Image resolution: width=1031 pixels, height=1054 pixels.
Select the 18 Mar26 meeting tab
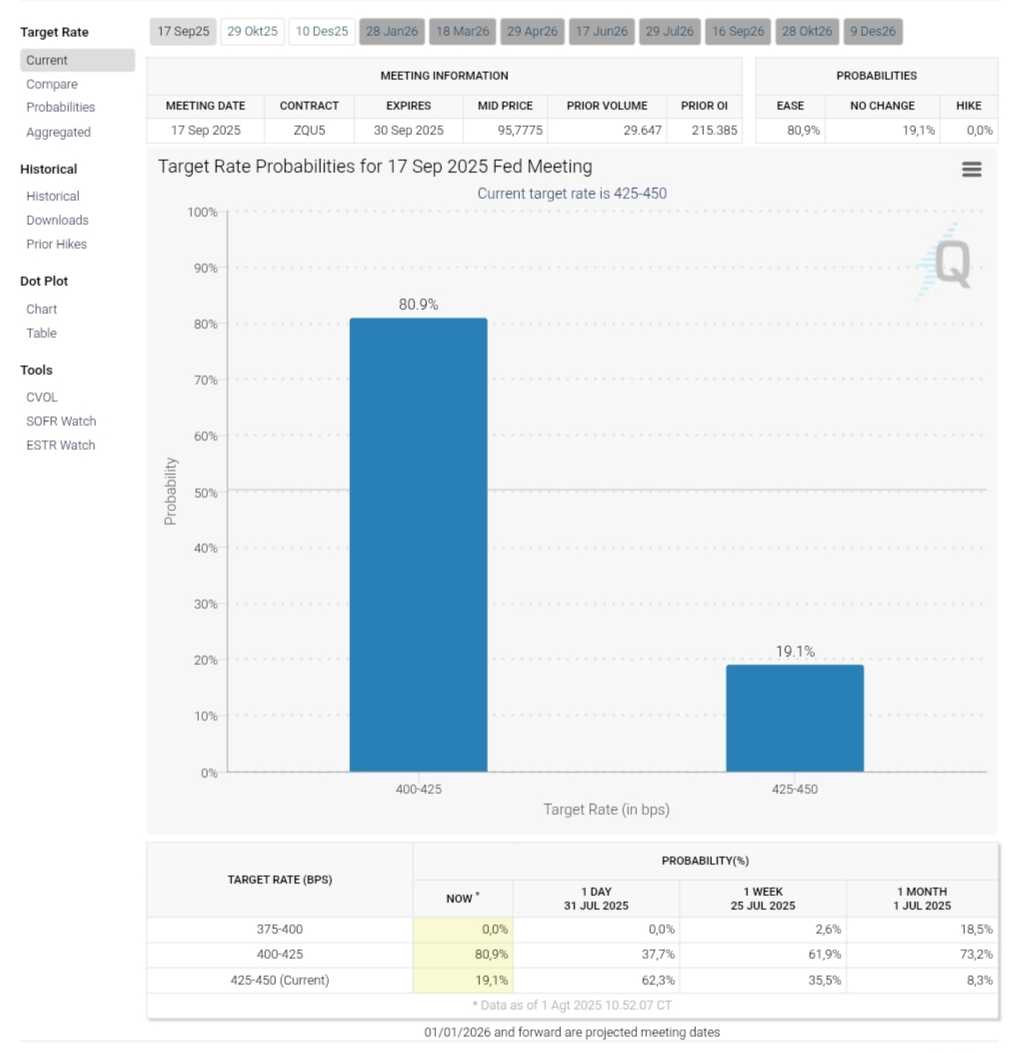(x=462, y=32)
